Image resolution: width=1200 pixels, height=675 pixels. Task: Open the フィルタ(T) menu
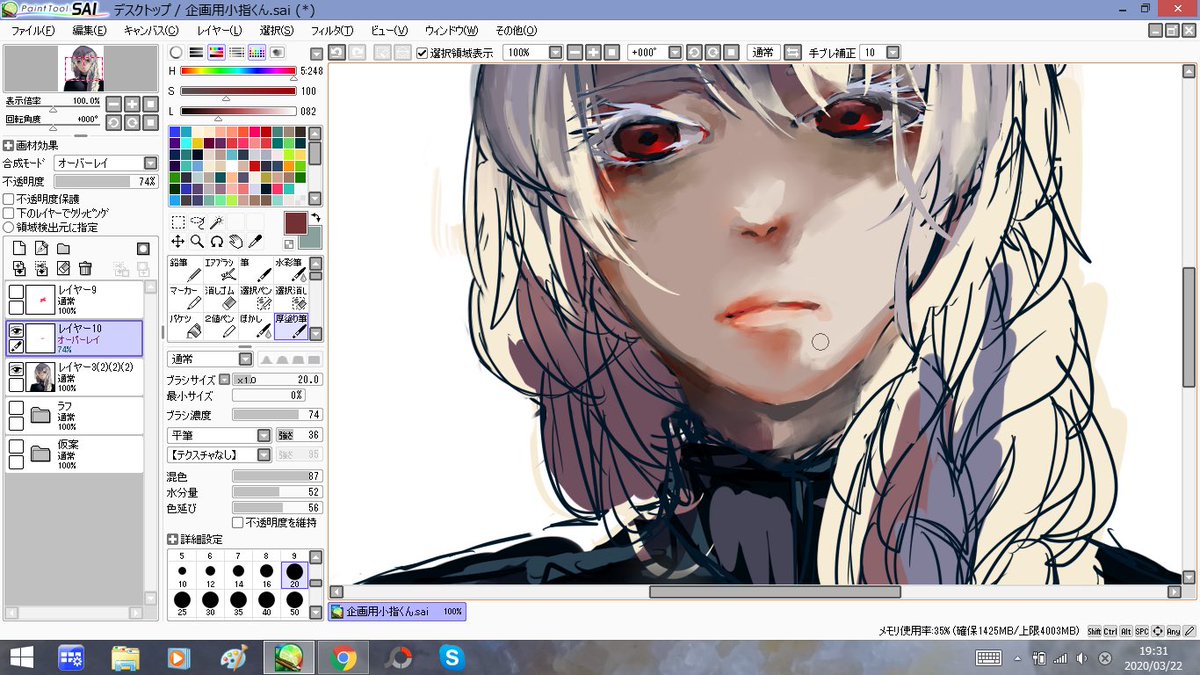[333, 31]
